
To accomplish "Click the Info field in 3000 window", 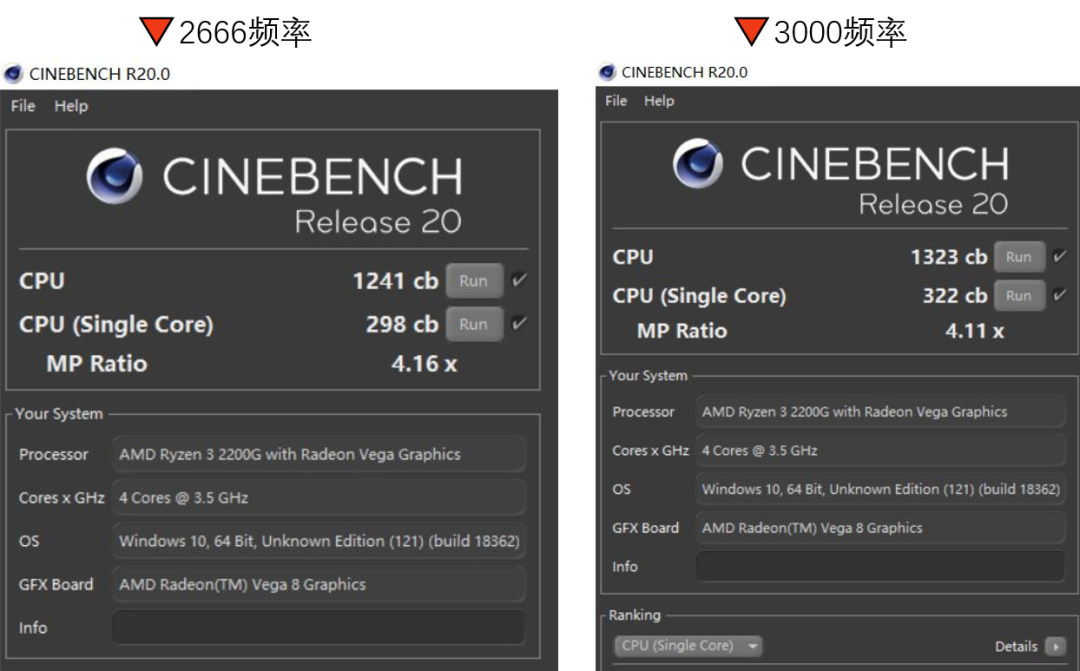I will click(880, 566).
